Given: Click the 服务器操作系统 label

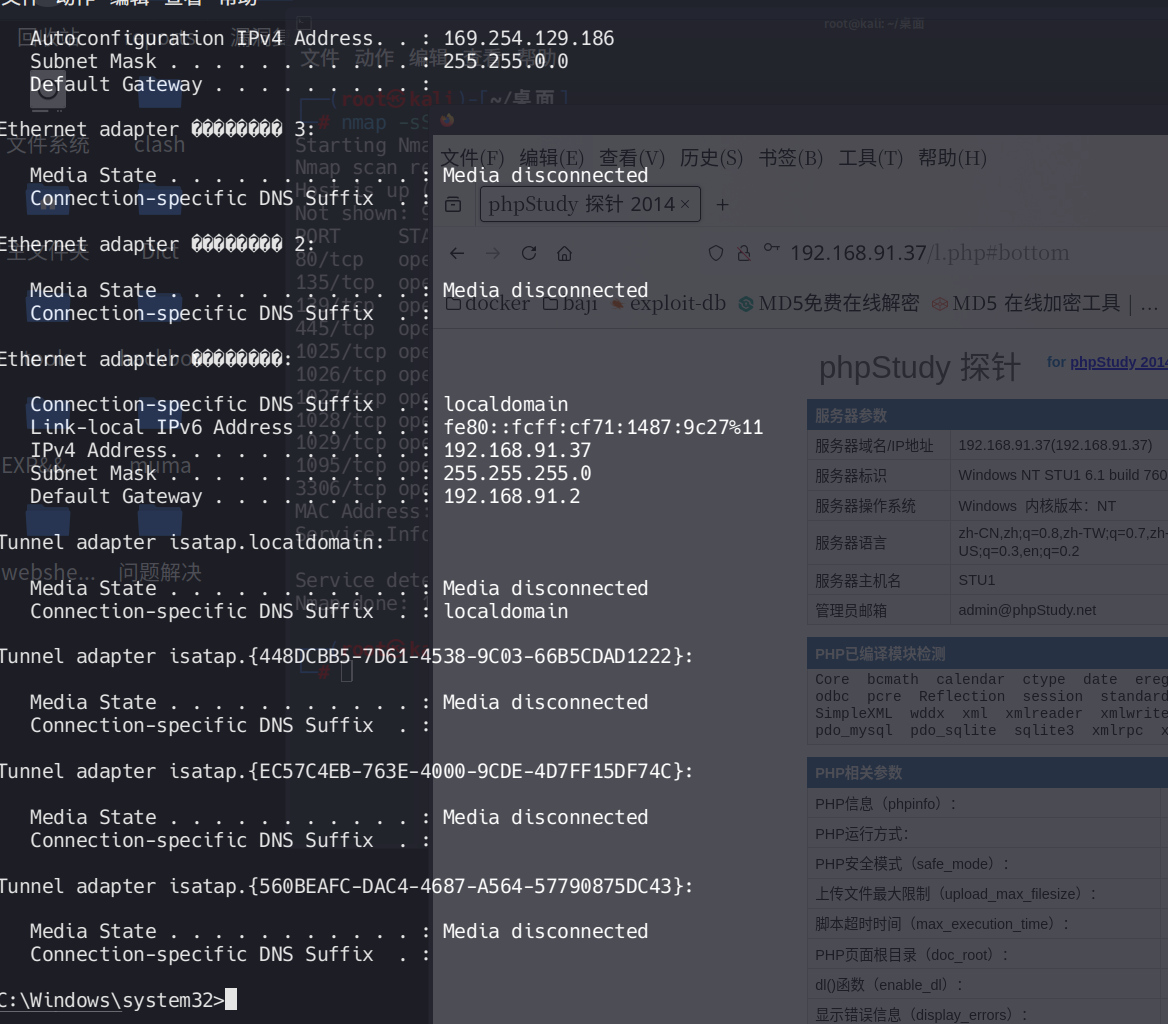Looking at the screenshot, I should coord(865,506).
